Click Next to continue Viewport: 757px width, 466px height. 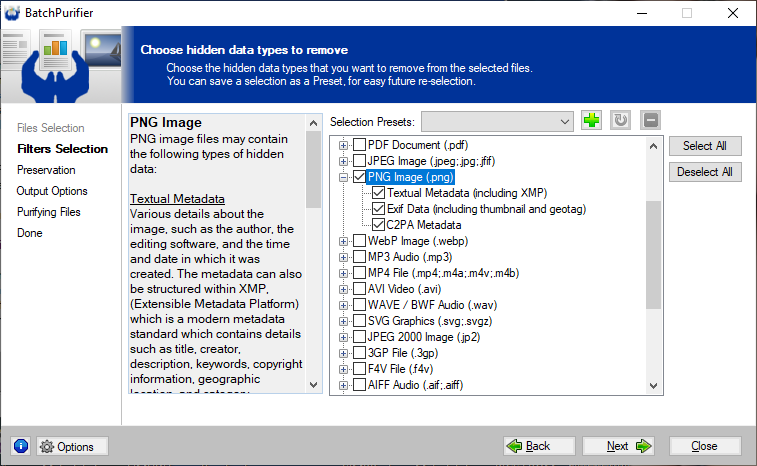(618, 446)
